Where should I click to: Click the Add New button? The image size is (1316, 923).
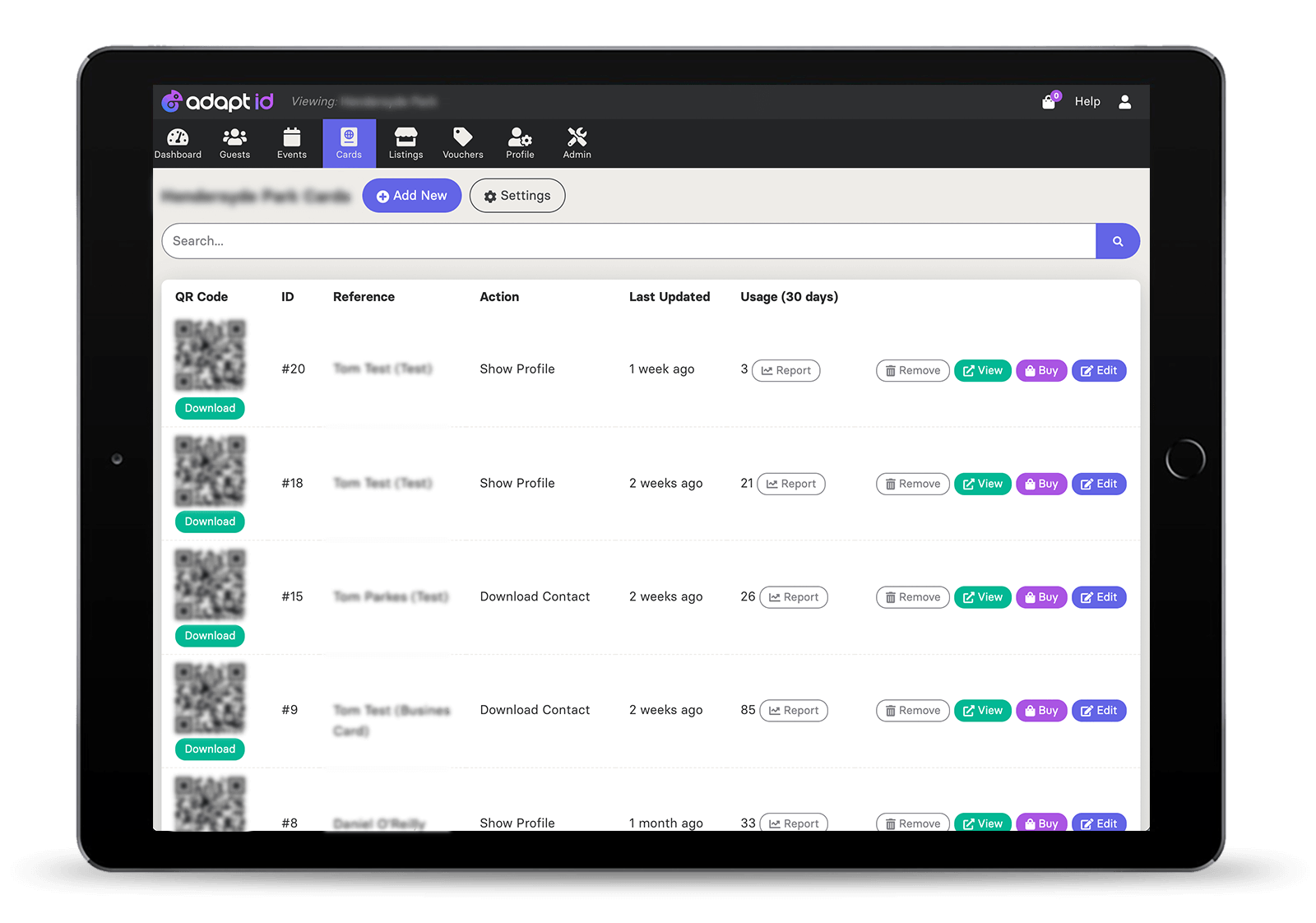411,196
